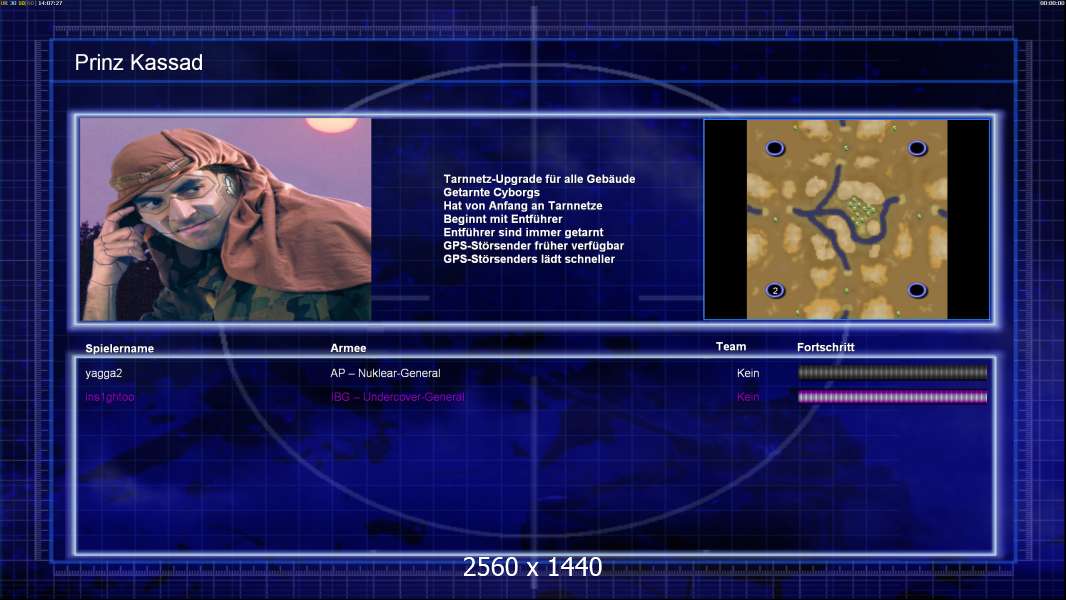The height and width of the screenshot is (600, 1066).
Task: Click the Team column header
Action: coord(731,347)
